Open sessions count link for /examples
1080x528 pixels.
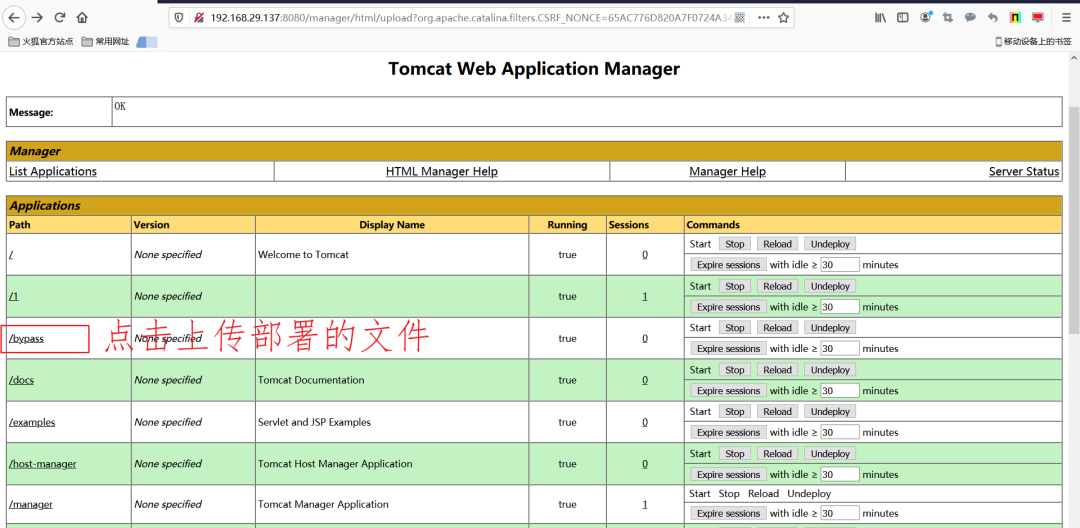click(x=645, y=422)
